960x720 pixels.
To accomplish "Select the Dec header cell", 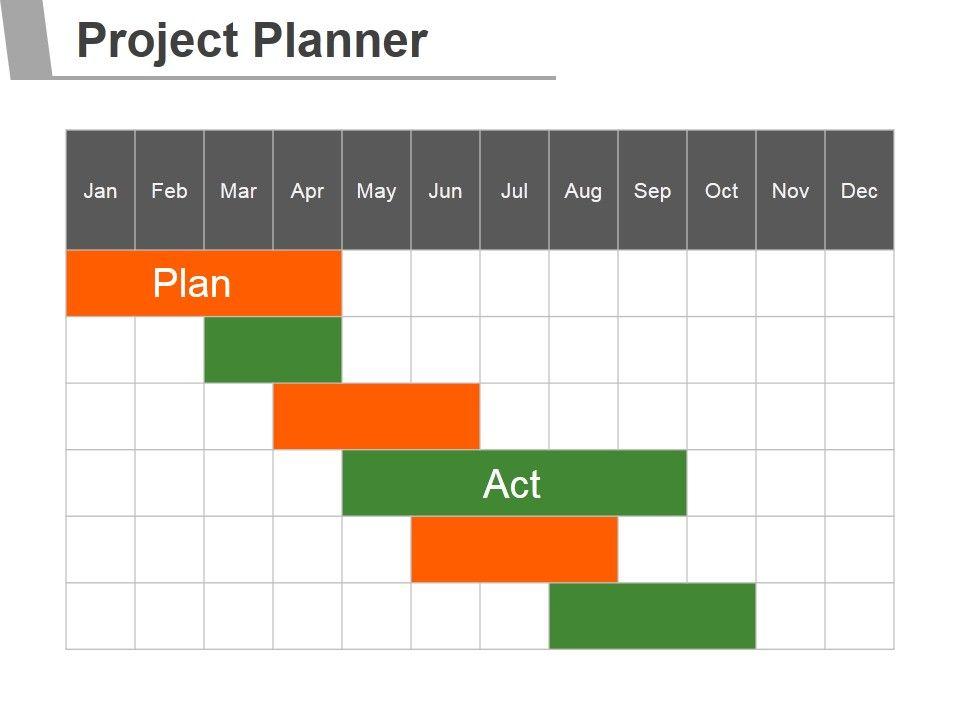I will 859,190.
